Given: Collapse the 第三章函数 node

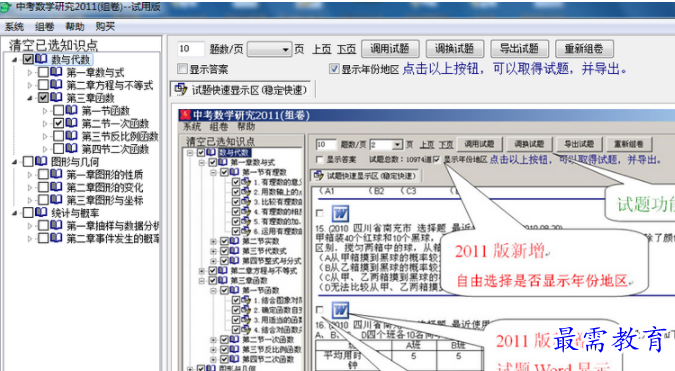Looking at the screenshot, I should [30, 98].
